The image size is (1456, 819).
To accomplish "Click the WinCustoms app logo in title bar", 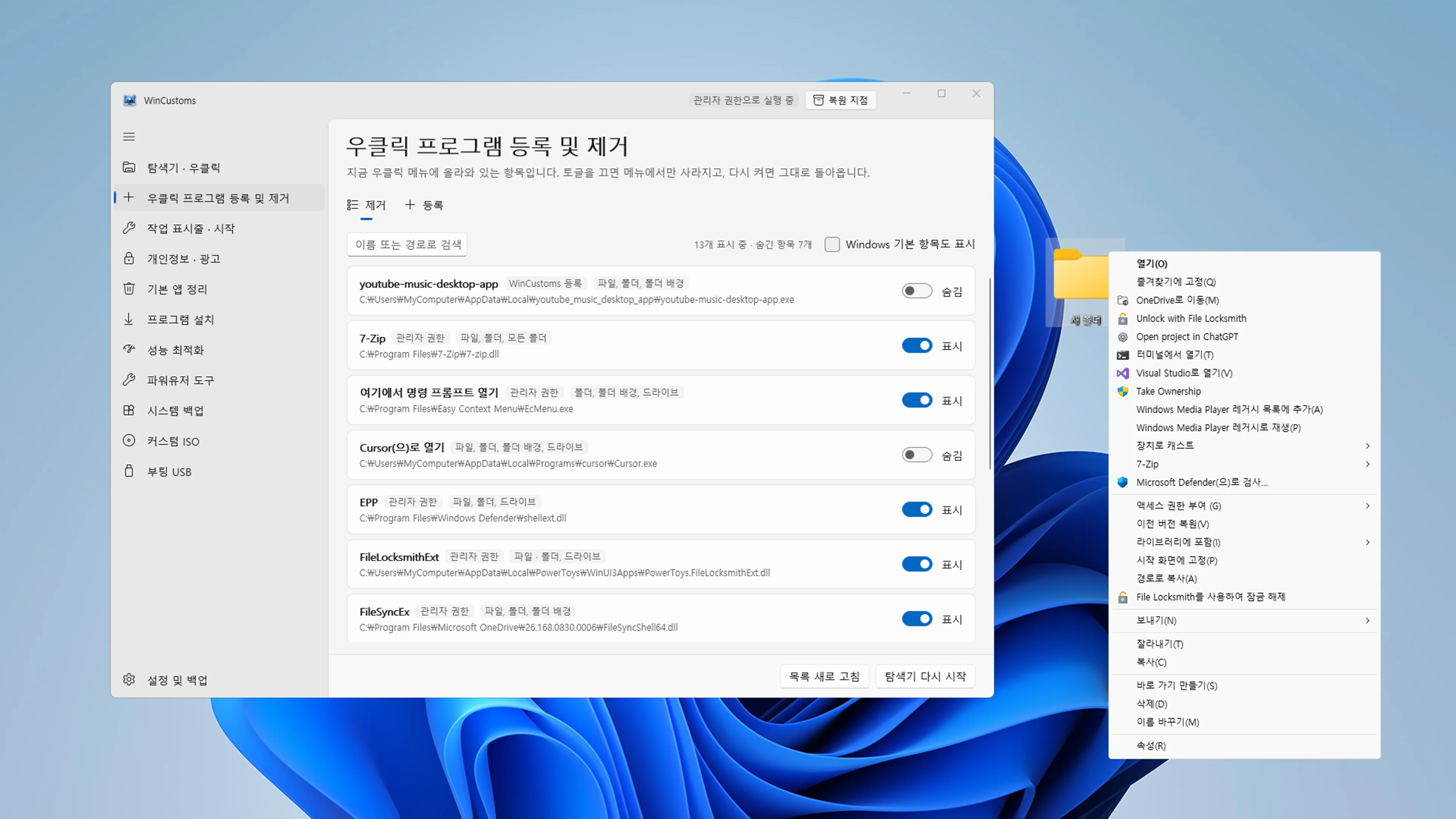I will click(130, 100).
